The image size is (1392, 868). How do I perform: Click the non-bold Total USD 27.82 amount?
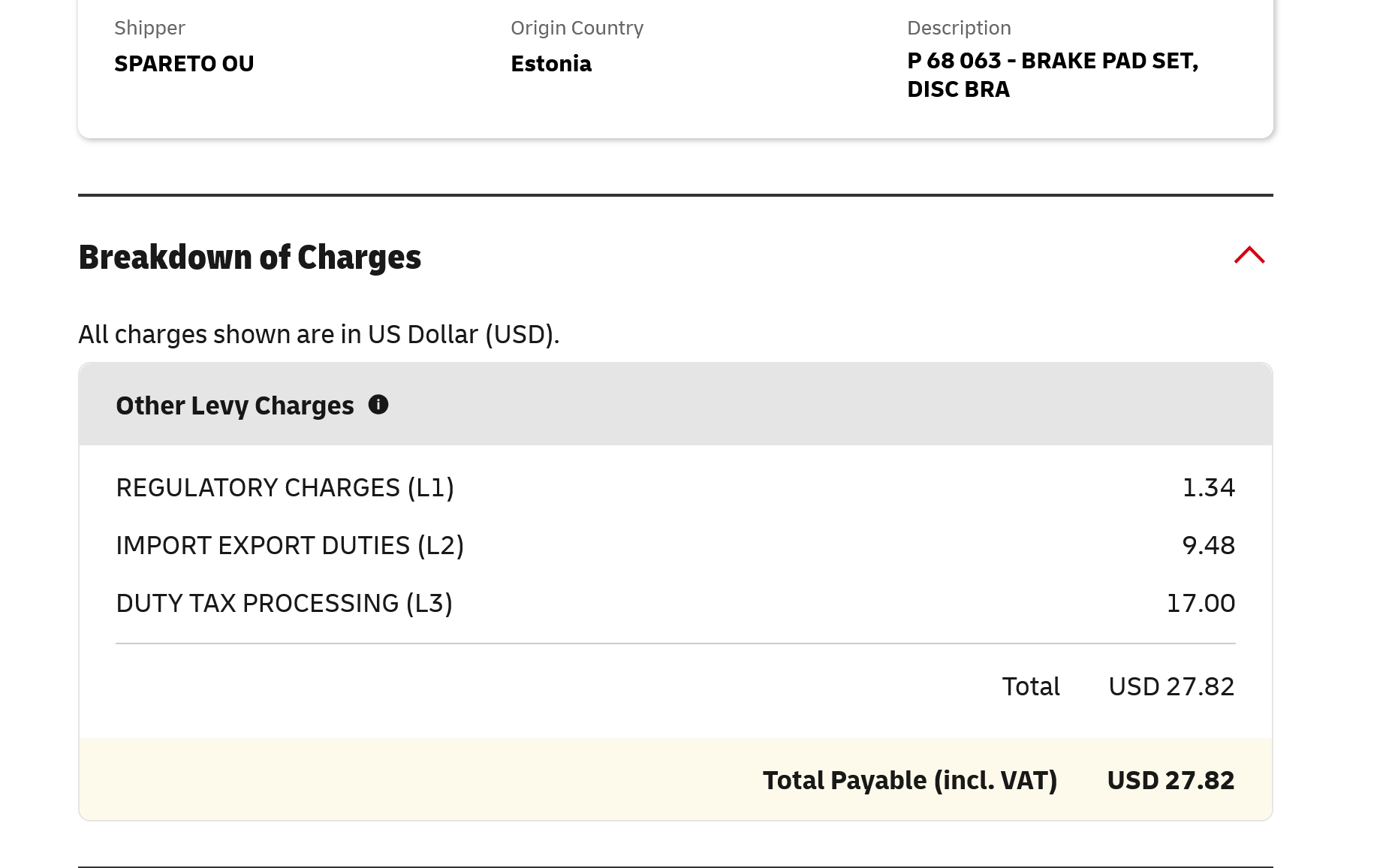click(x=1171, y=687)
